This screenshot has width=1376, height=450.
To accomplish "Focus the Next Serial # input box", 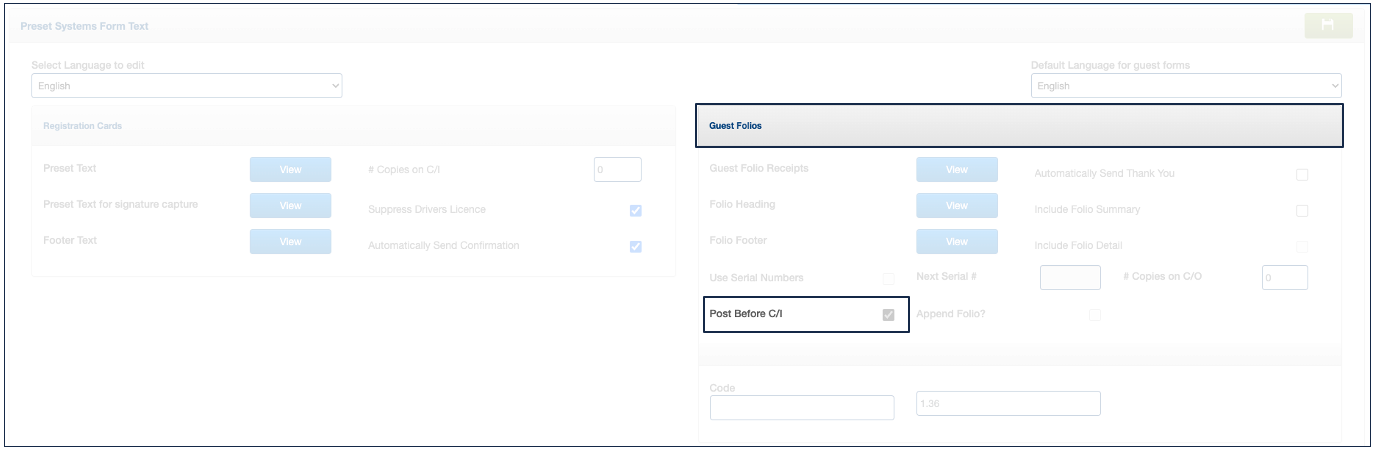I will click(1070, 278).
